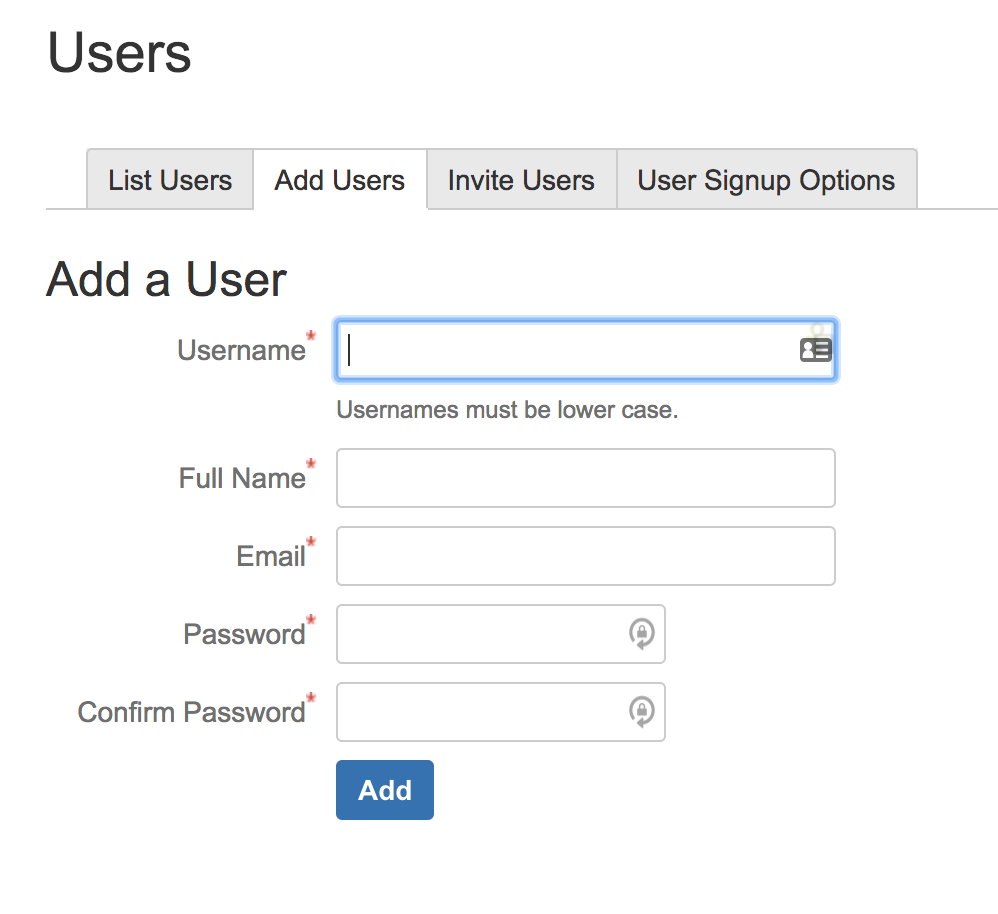This screenshot has height=914, width=998.
Task: Click into the Password input field
Action: coord(501,634)
